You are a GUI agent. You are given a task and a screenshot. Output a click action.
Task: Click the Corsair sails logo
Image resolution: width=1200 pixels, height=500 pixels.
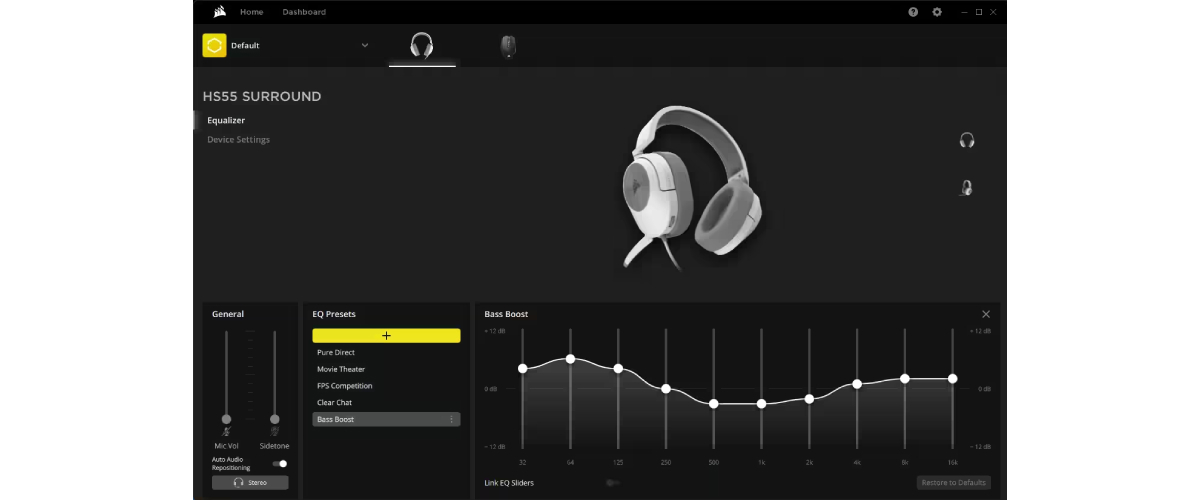219,12
